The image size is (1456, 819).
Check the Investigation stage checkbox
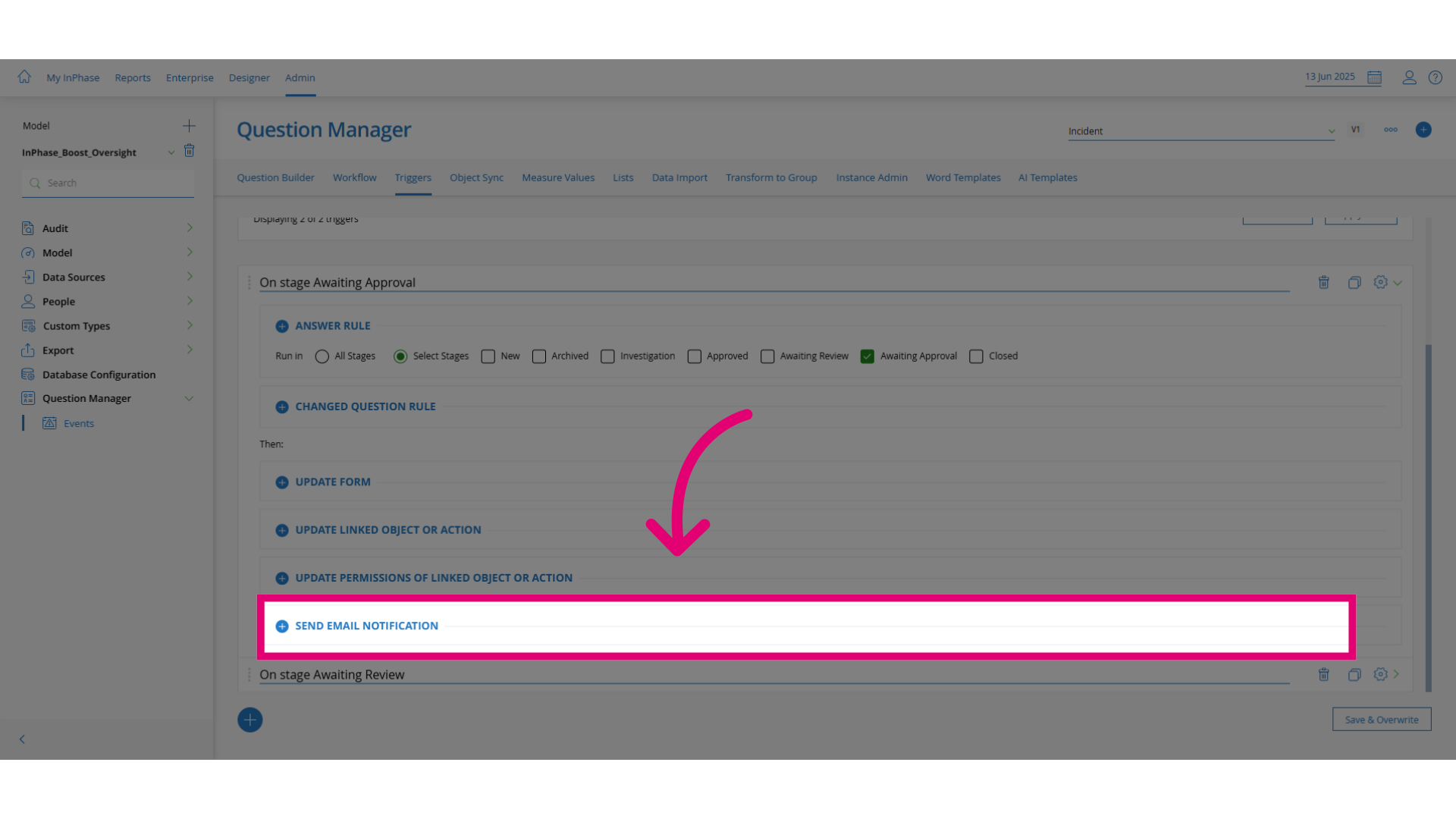(607, 356)
